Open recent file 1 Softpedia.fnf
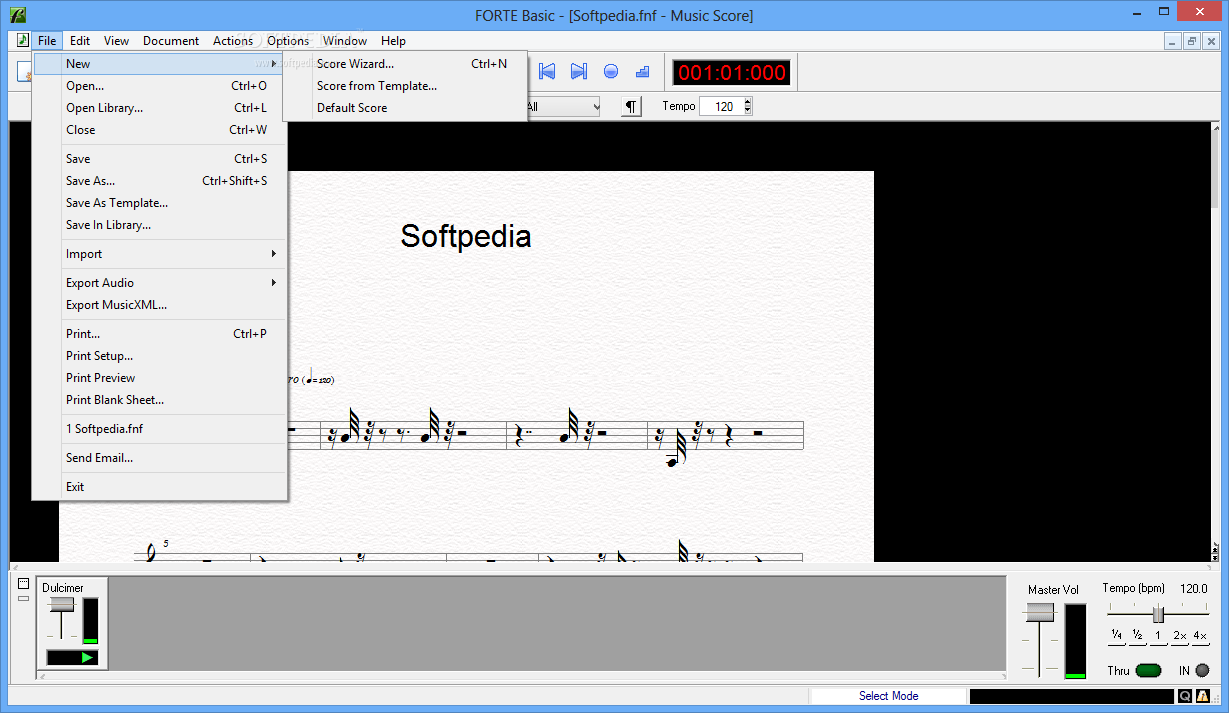Viewport: 1229px width, 713px height. coord(160,429)
